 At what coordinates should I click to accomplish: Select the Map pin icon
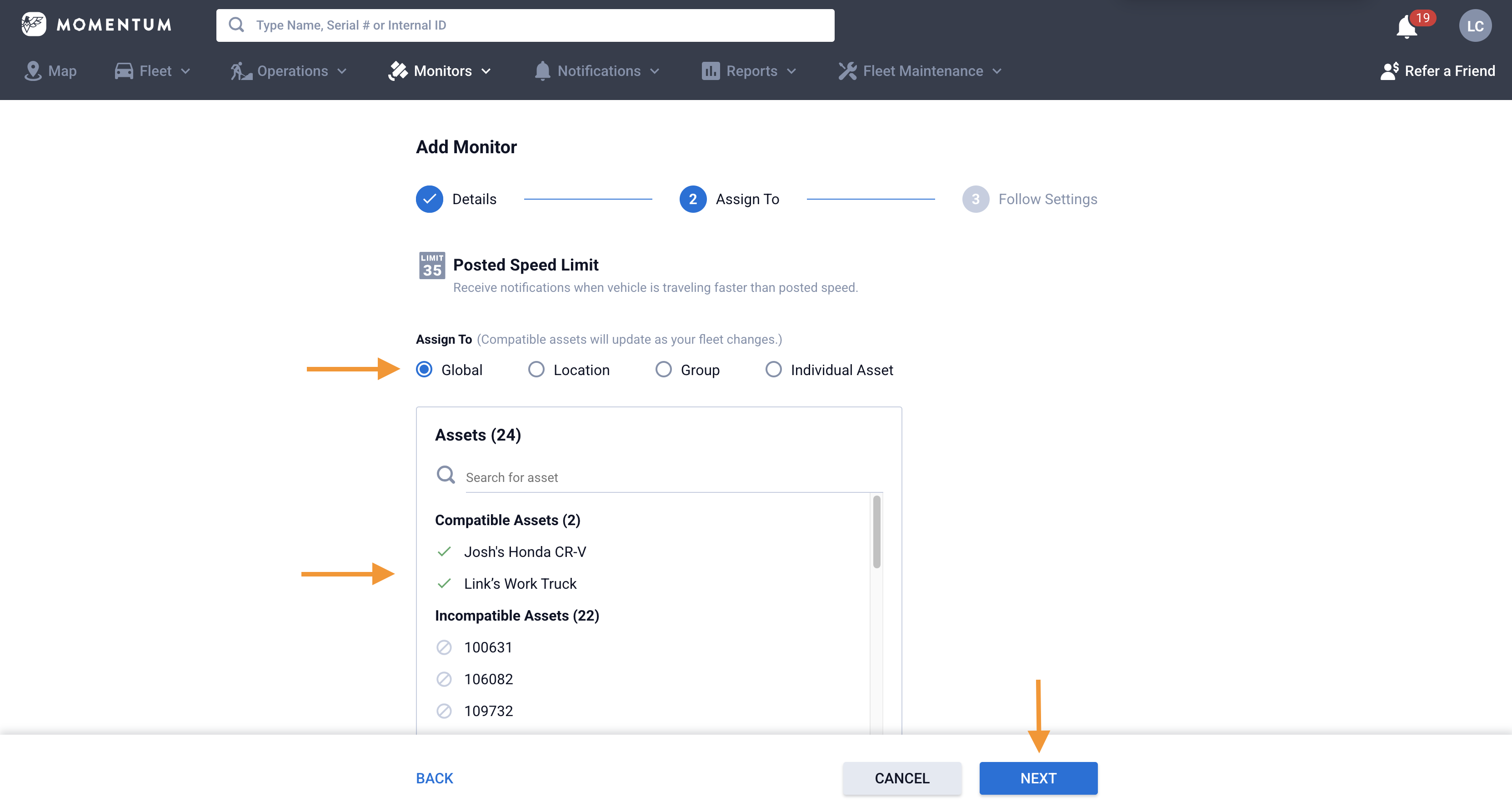pos(34,70)
